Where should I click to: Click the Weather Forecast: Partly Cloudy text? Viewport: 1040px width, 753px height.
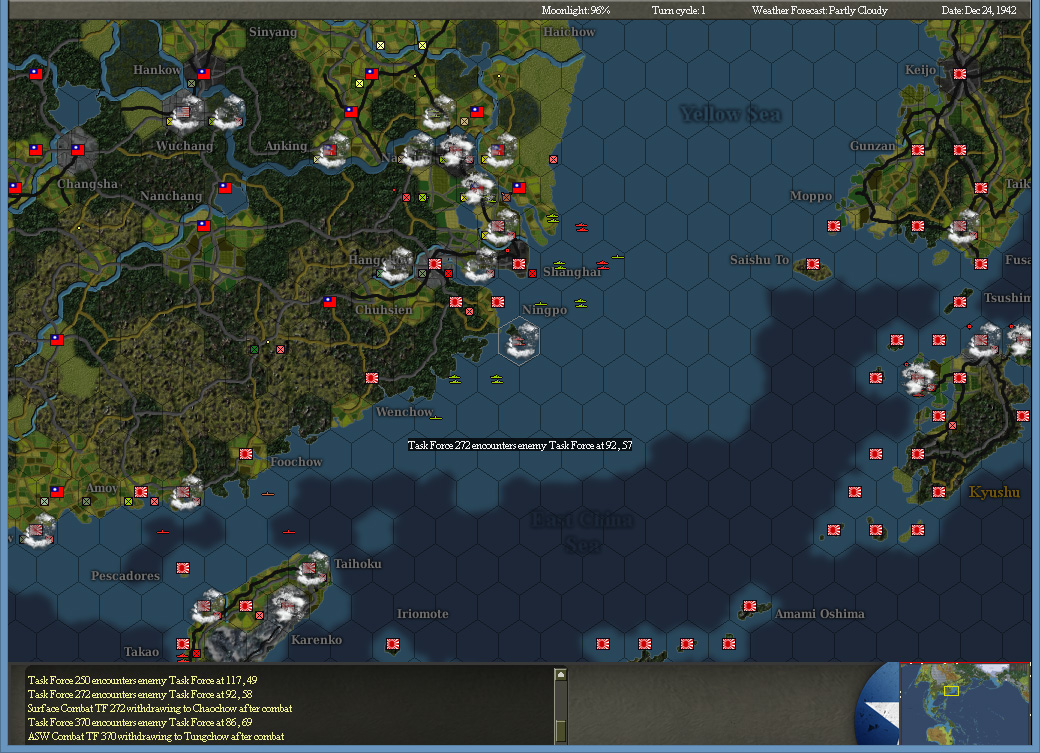point(819,10)
